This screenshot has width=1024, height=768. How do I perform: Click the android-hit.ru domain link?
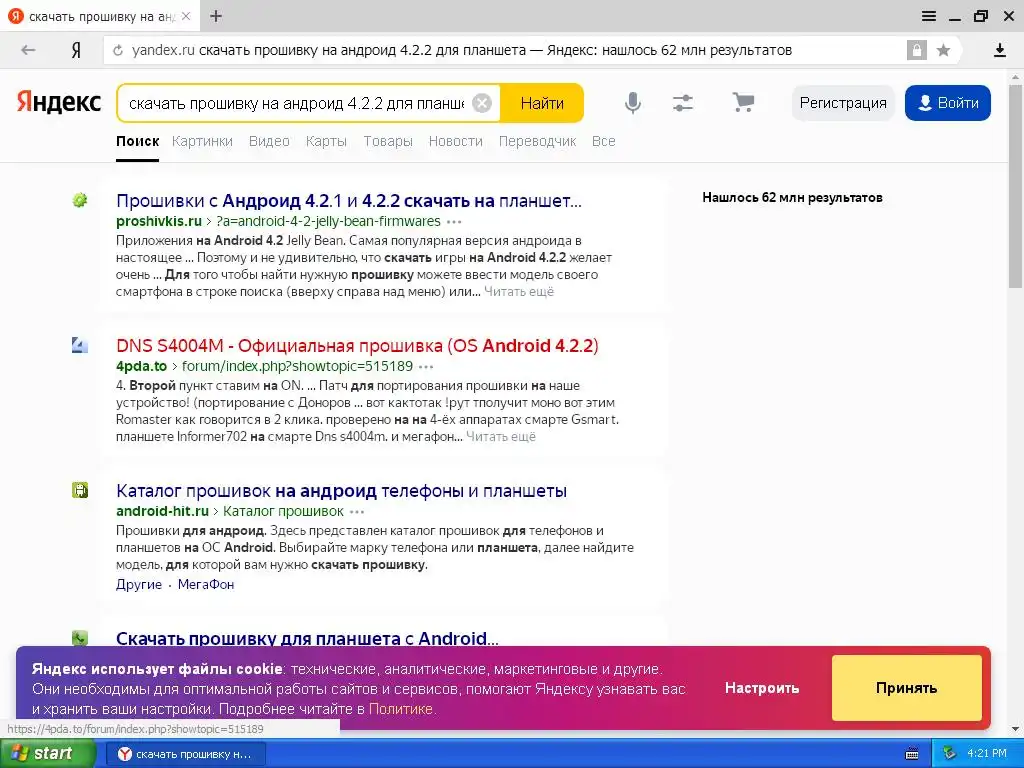[x=163, y=511]
